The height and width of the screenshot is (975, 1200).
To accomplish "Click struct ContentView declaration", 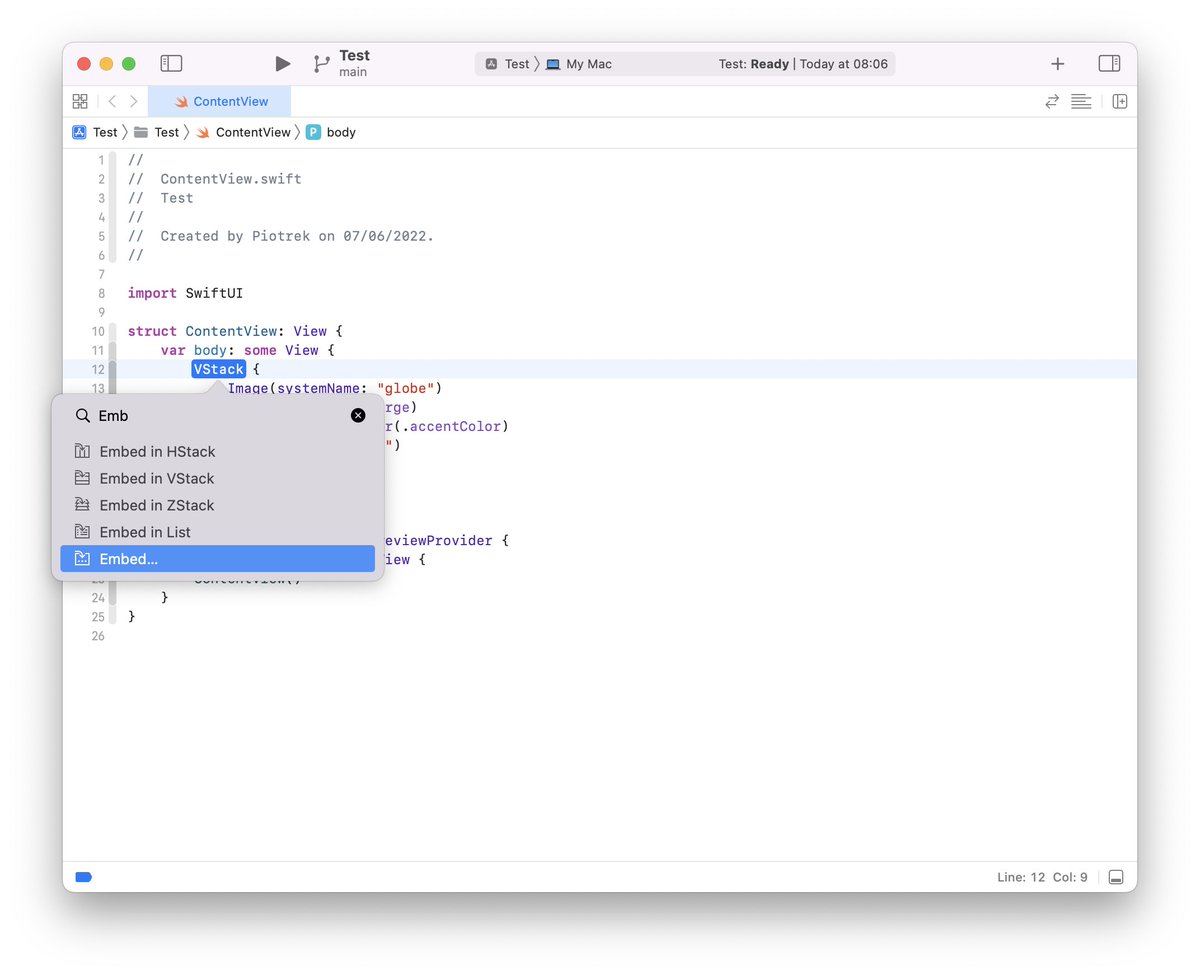I will pos(235,331).
